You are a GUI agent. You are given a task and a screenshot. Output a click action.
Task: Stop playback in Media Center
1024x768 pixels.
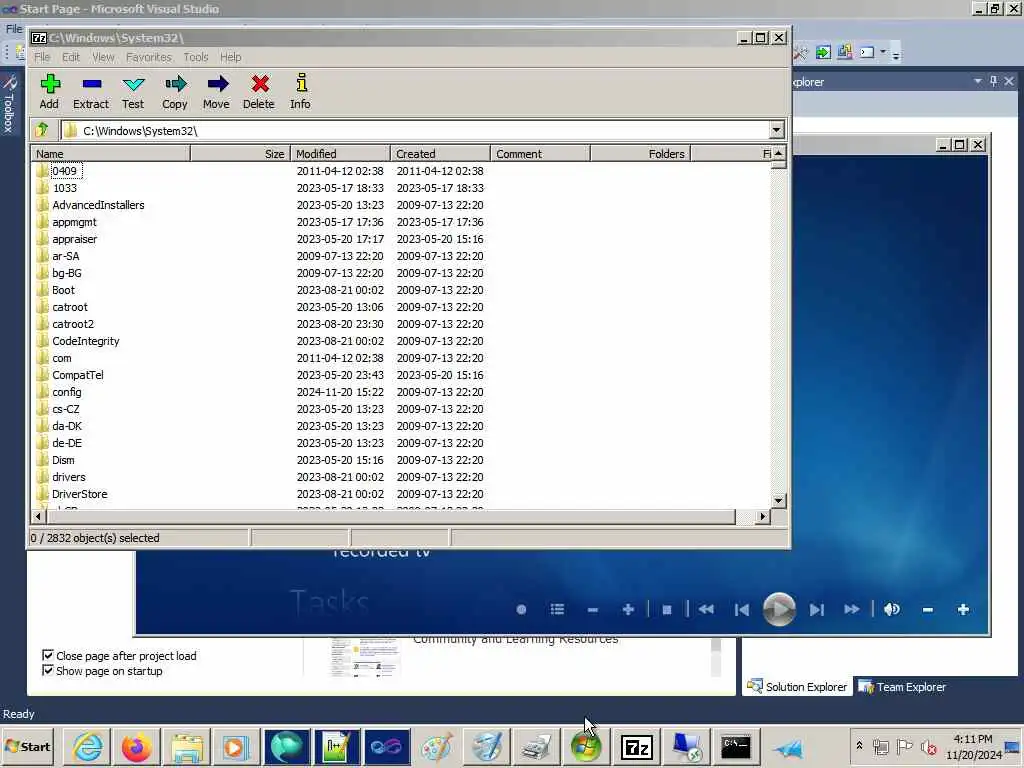coord(667,609)
